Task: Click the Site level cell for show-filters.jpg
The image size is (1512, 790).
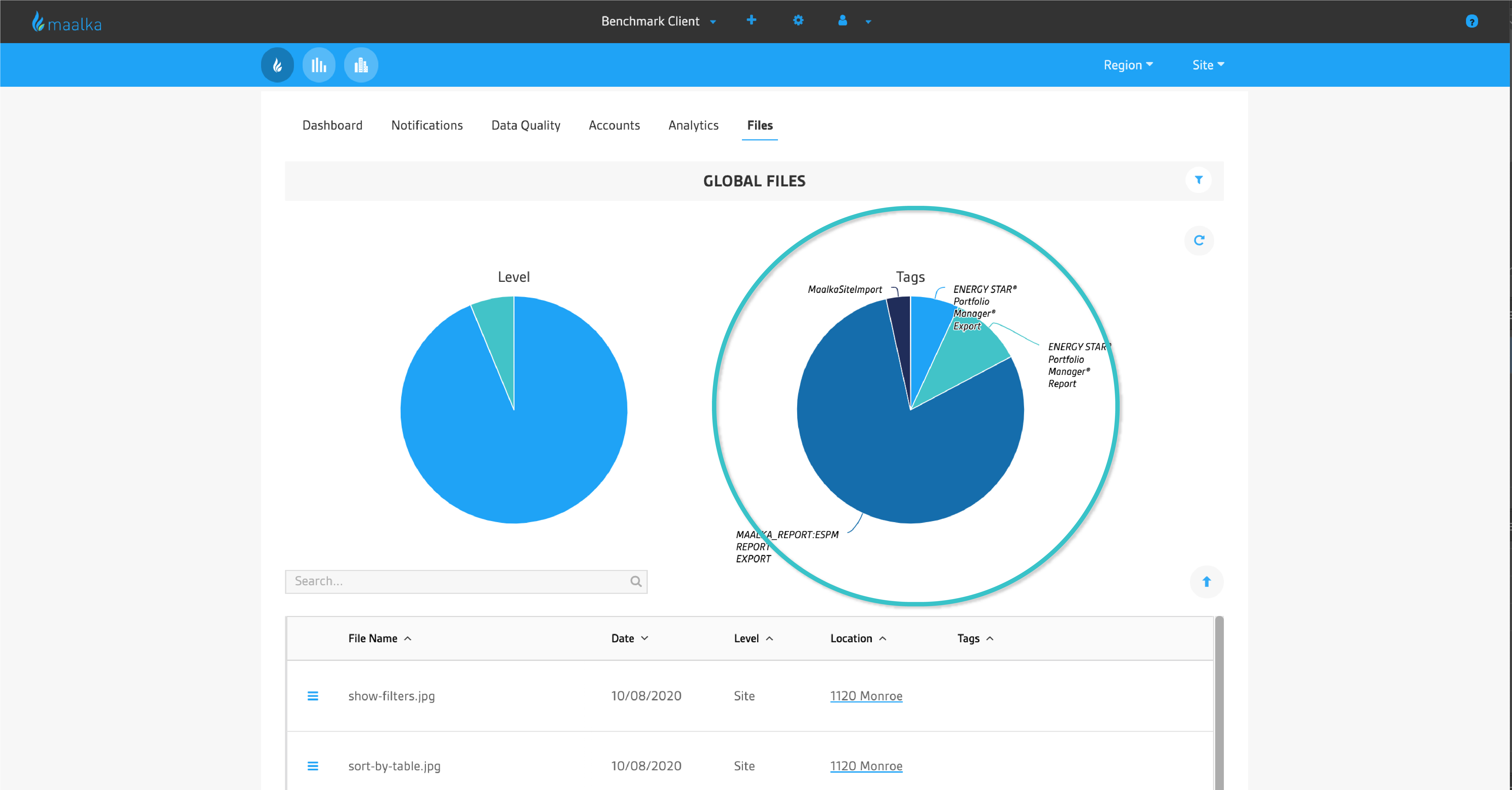Action: point(744,696)
